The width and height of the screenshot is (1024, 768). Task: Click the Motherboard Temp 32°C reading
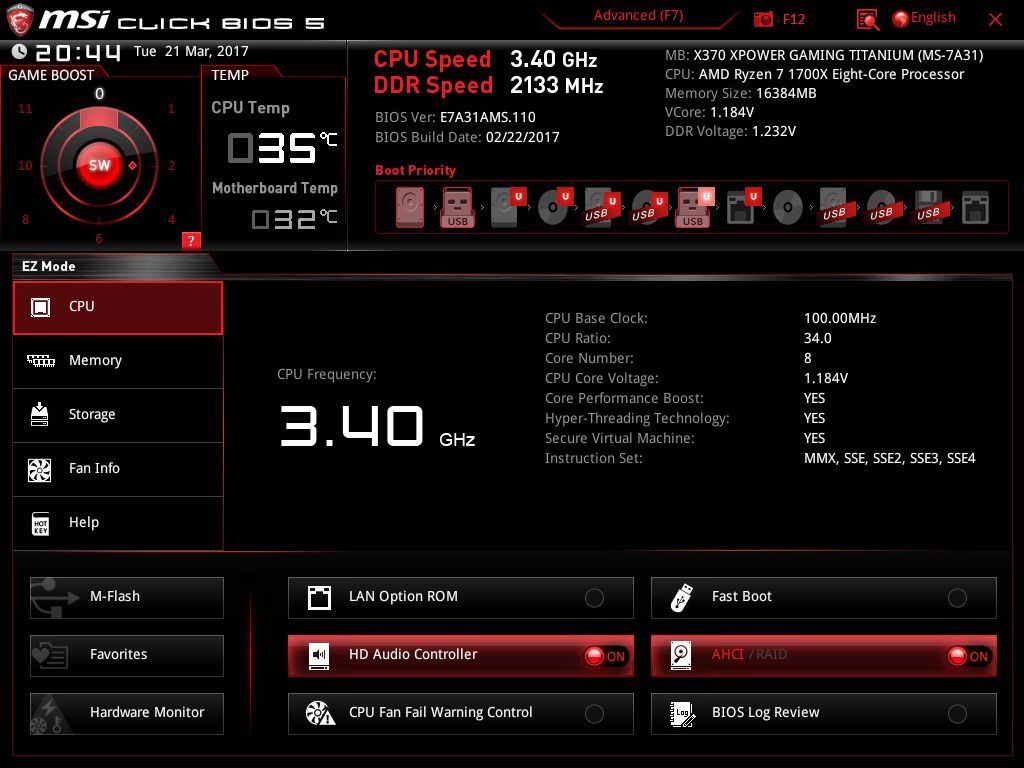295,218
